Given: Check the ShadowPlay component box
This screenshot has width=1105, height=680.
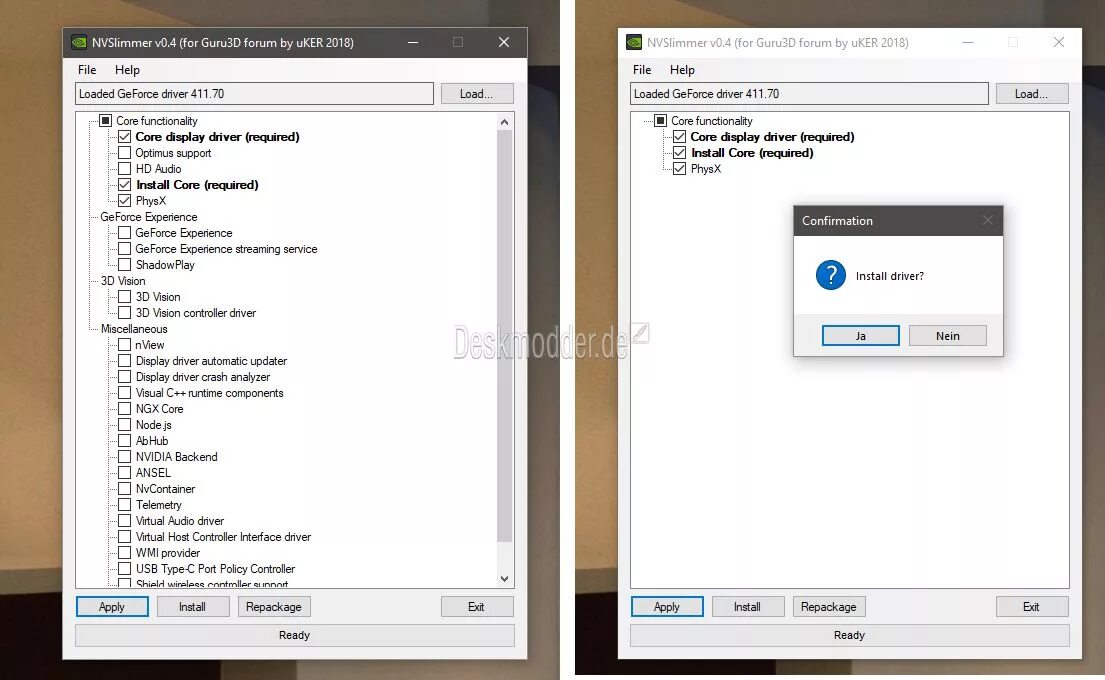Looking at the screenshot, I should click(125, 265).
